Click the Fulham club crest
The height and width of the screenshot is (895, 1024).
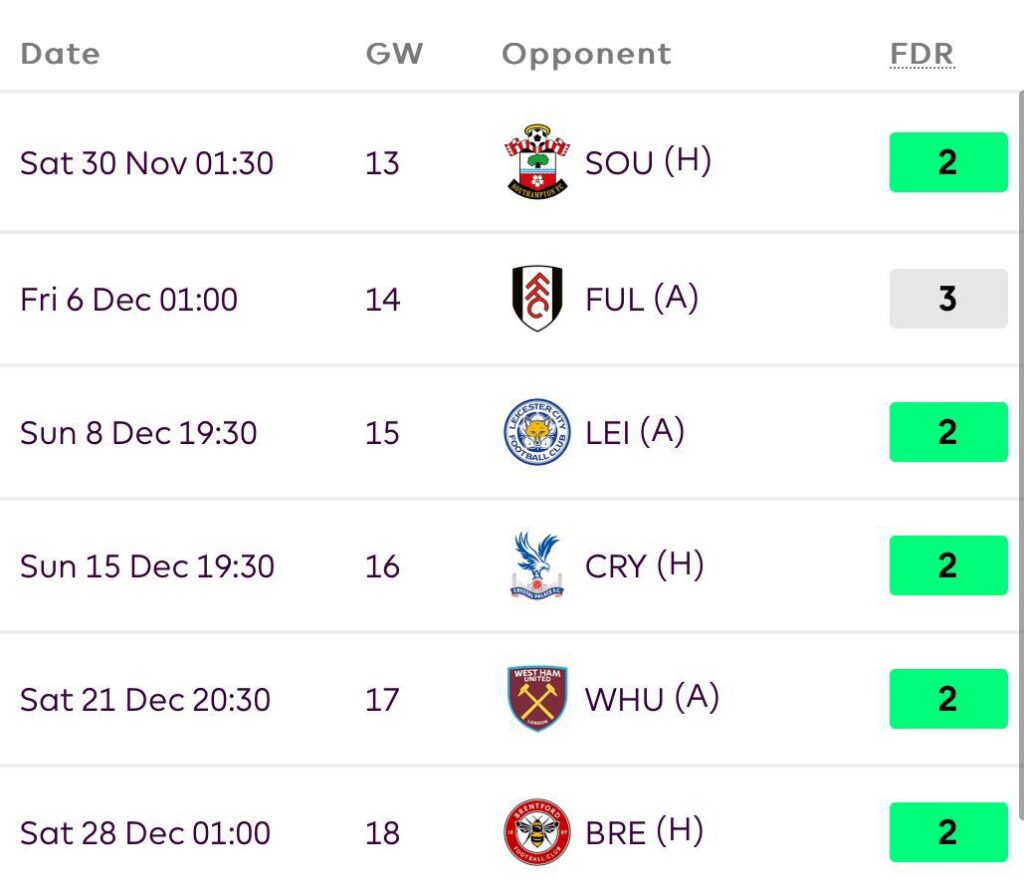point(537,298)
